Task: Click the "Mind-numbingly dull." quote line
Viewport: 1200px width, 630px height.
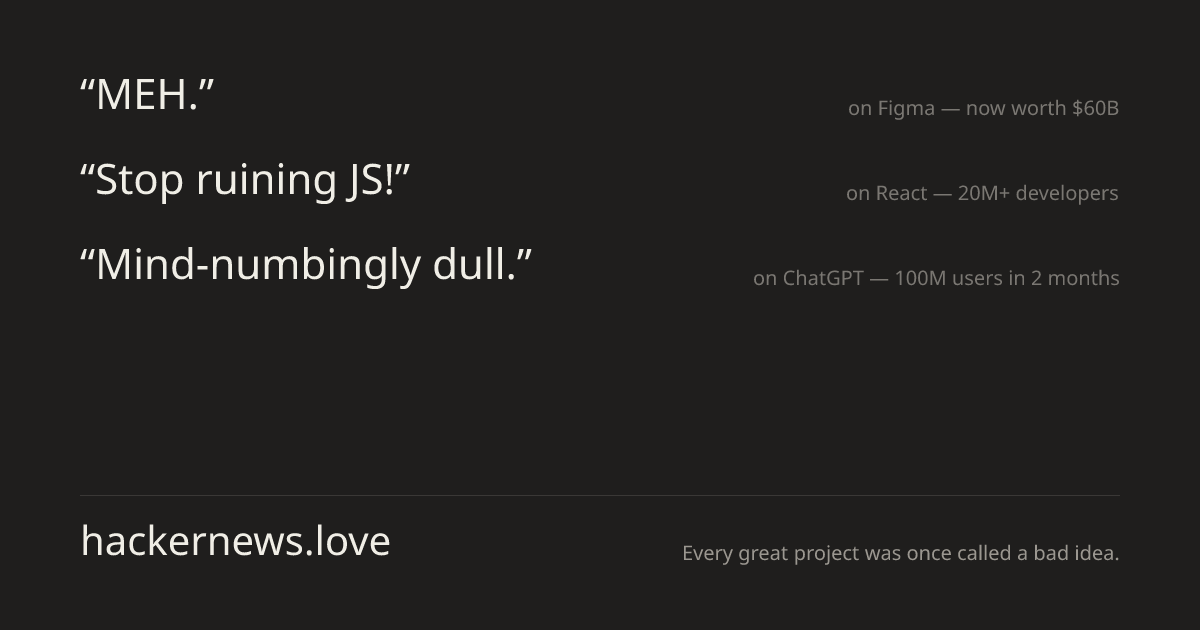Action: click(305, 265)
